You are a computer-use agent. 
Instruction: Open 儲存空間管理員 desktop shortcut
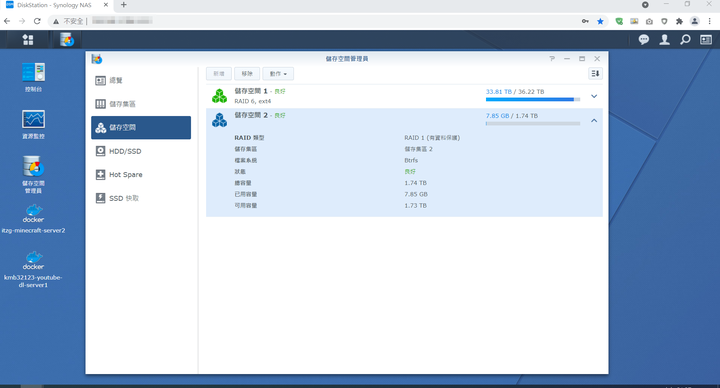(34, 175)
